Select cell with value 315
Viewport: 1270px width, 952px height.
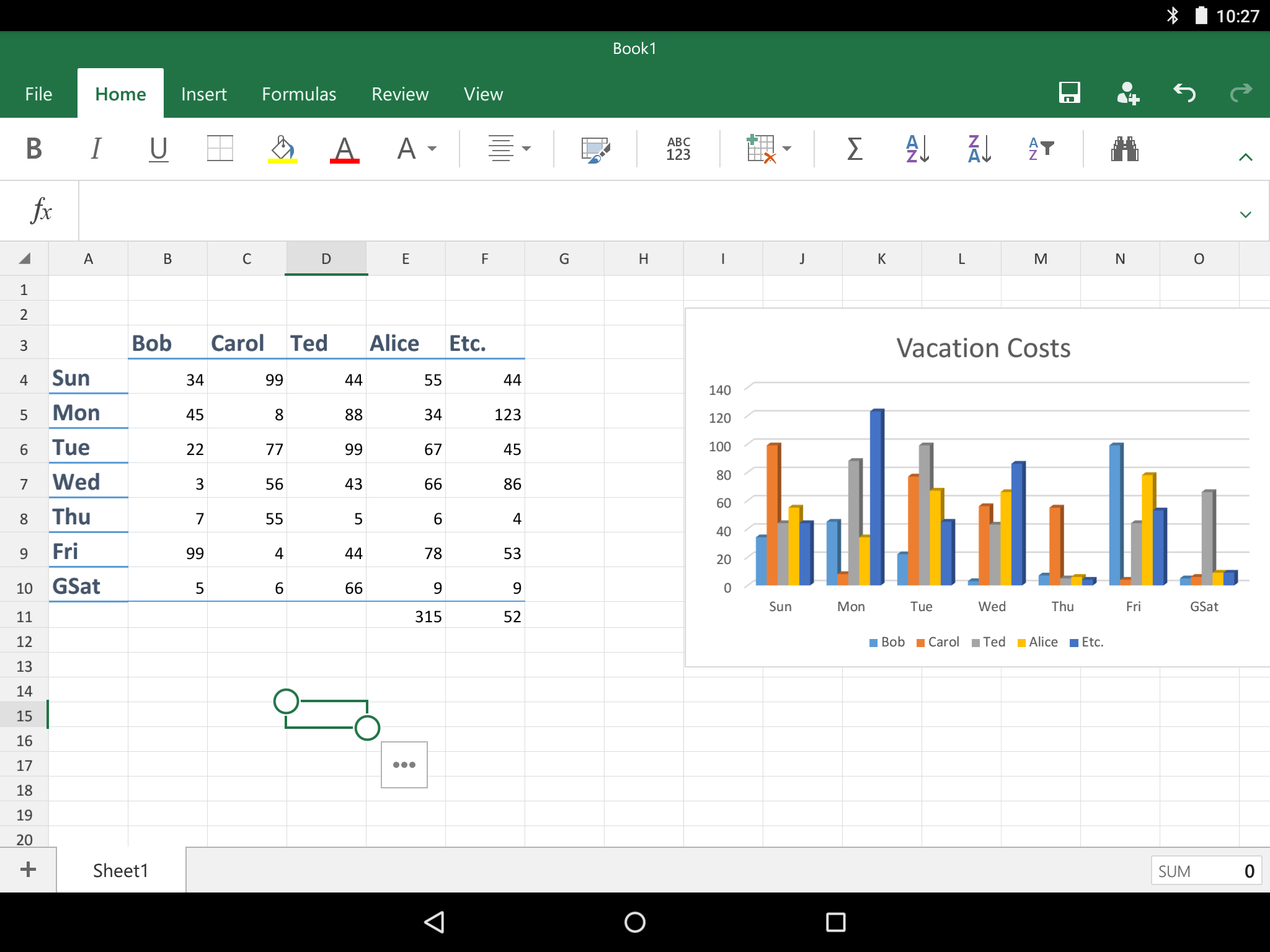[406, 615]
